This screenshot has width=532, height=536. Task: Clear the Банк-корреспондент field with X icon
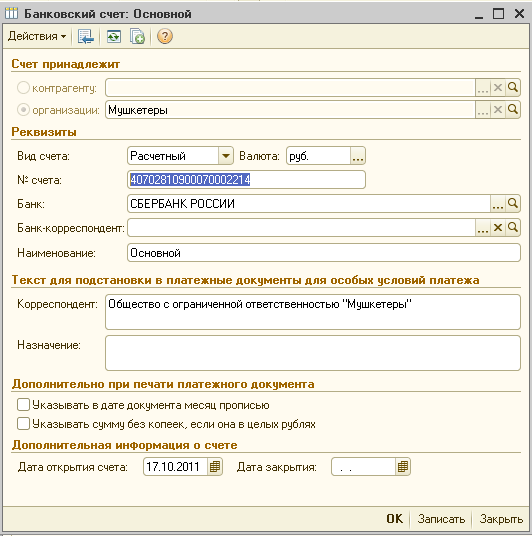[x=498, y=227]
